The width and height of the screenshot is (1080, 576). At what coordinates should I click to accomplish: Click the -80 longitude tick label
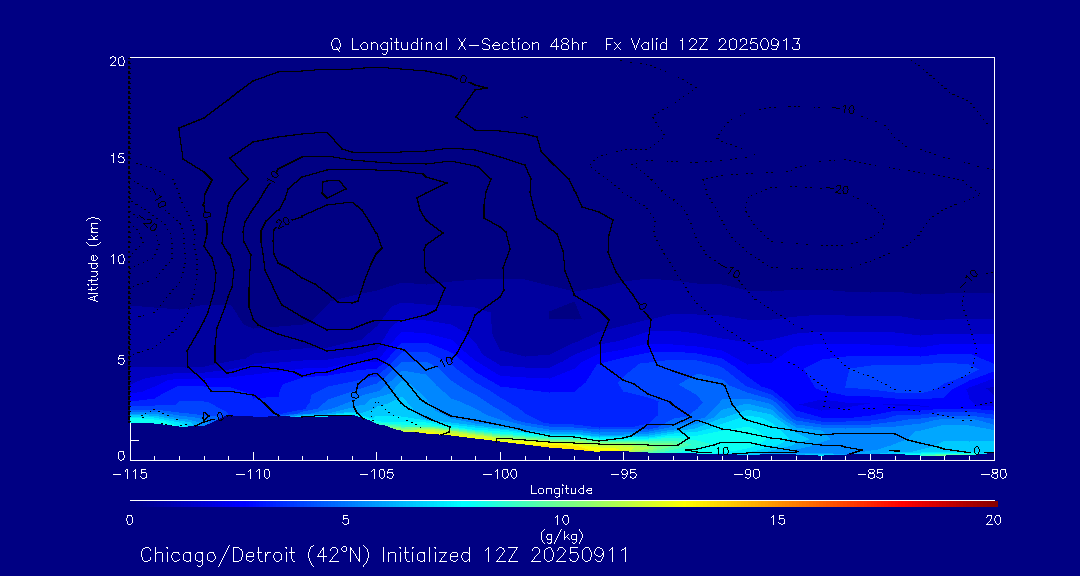(x=994, y=475)
